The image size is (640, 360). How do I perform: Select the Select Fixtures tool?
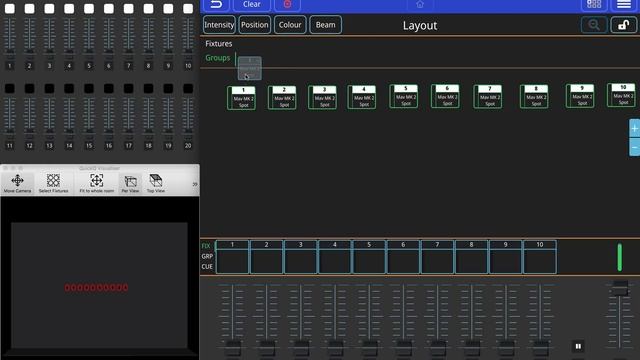[x=53, y=183]
